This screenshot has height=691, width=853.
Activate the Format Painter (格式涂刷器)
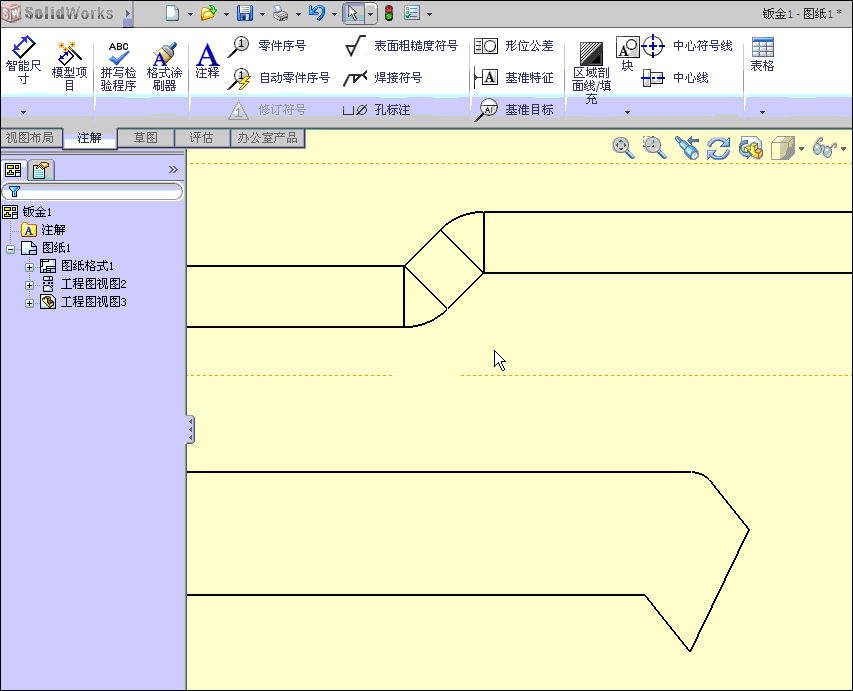(164, 65)
